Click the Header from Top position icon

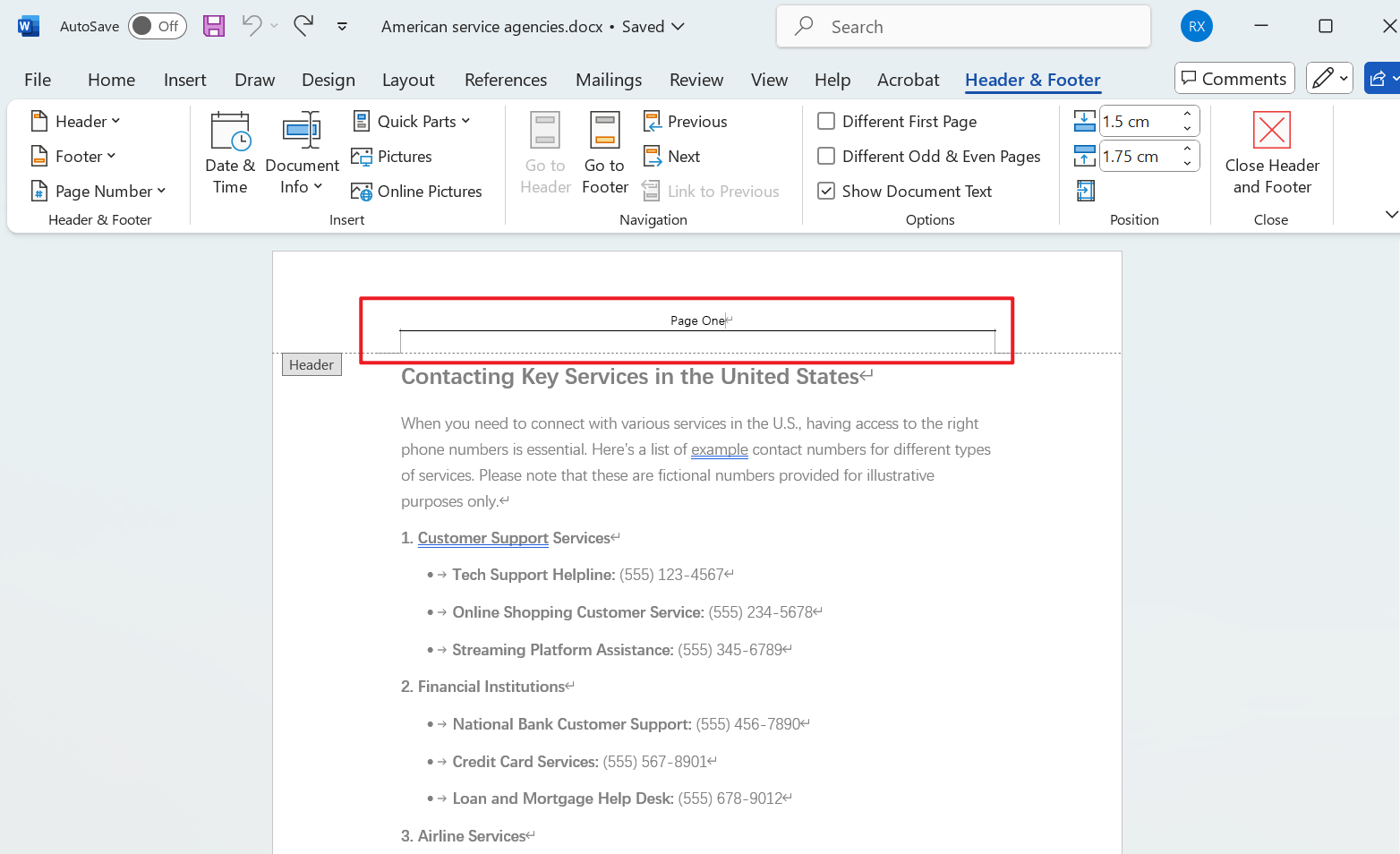[x=1085, y=121]
